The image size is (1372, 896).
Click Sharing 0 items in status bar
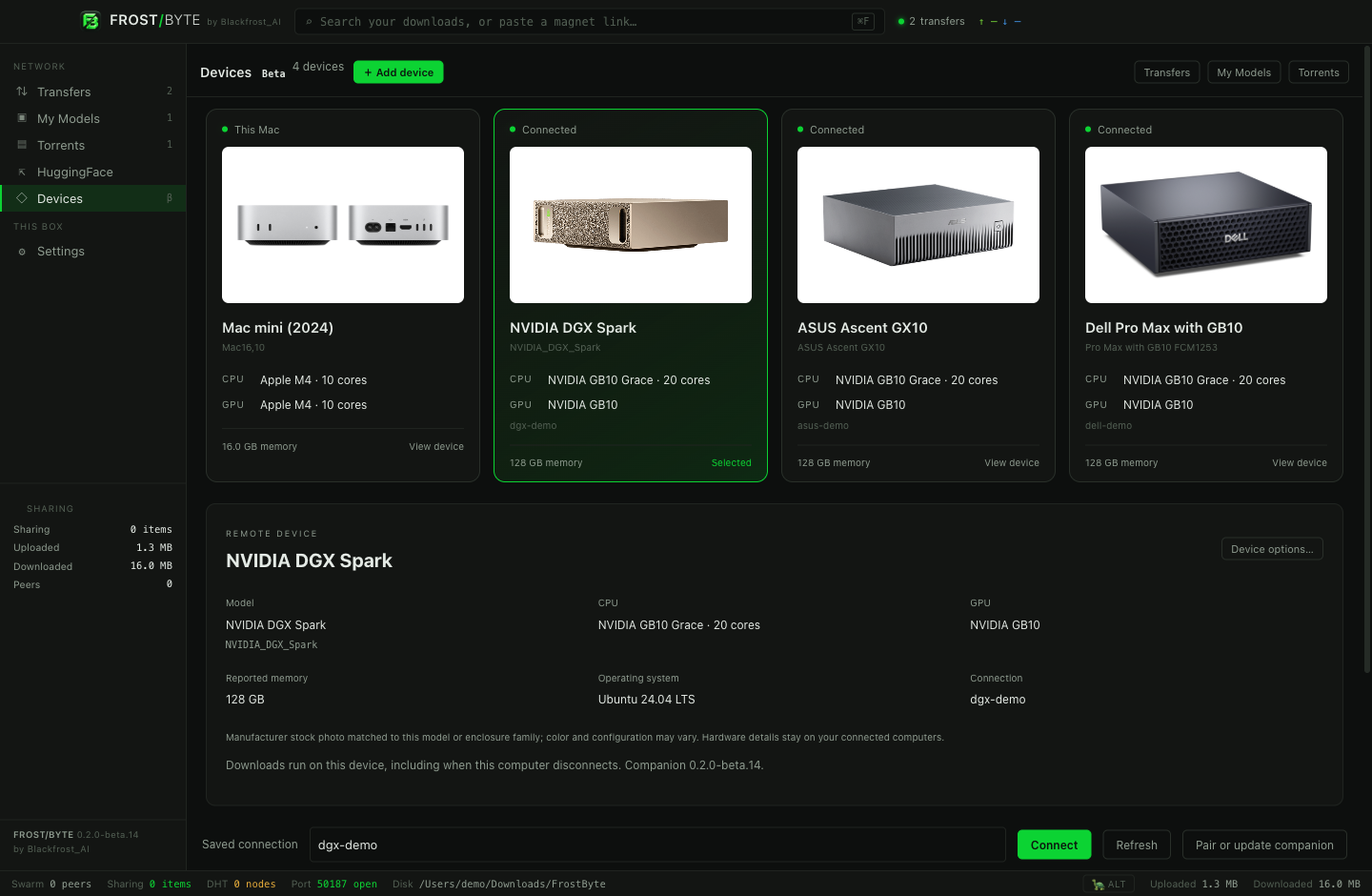[149, 885]
